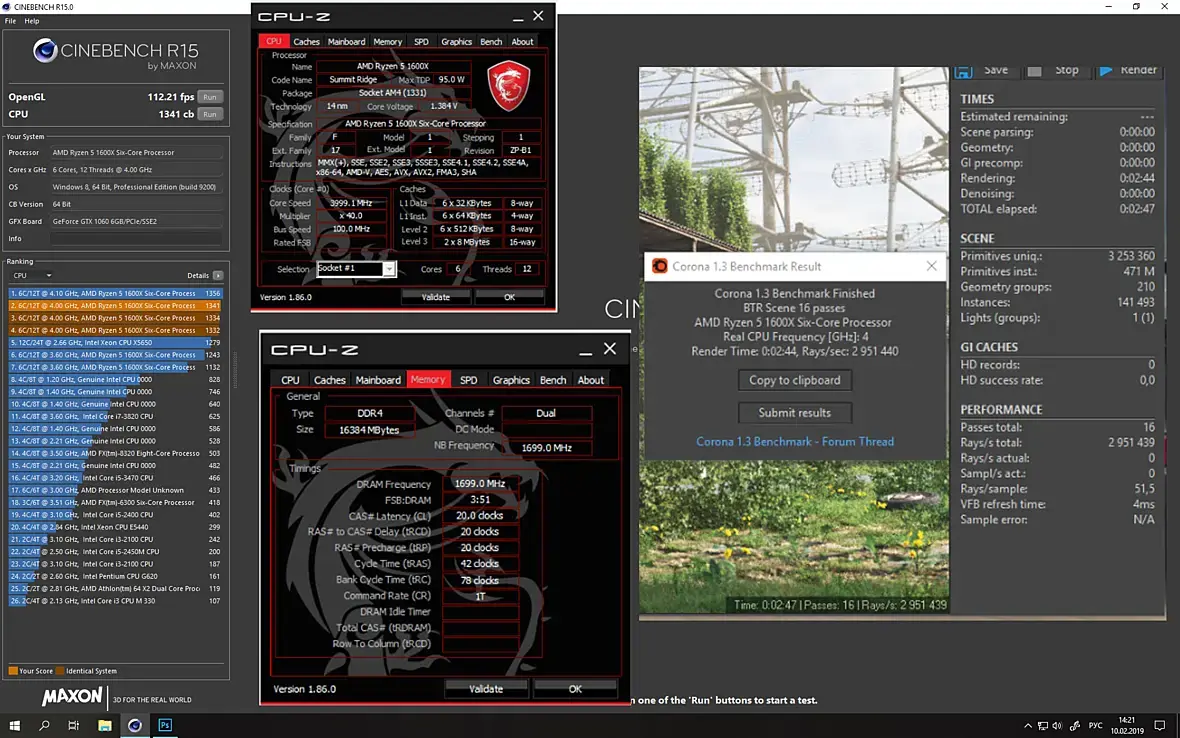Click the volume speaker tray icon
The height and width of the screenshot is (738, 1180).
(x=1057, y=726)
